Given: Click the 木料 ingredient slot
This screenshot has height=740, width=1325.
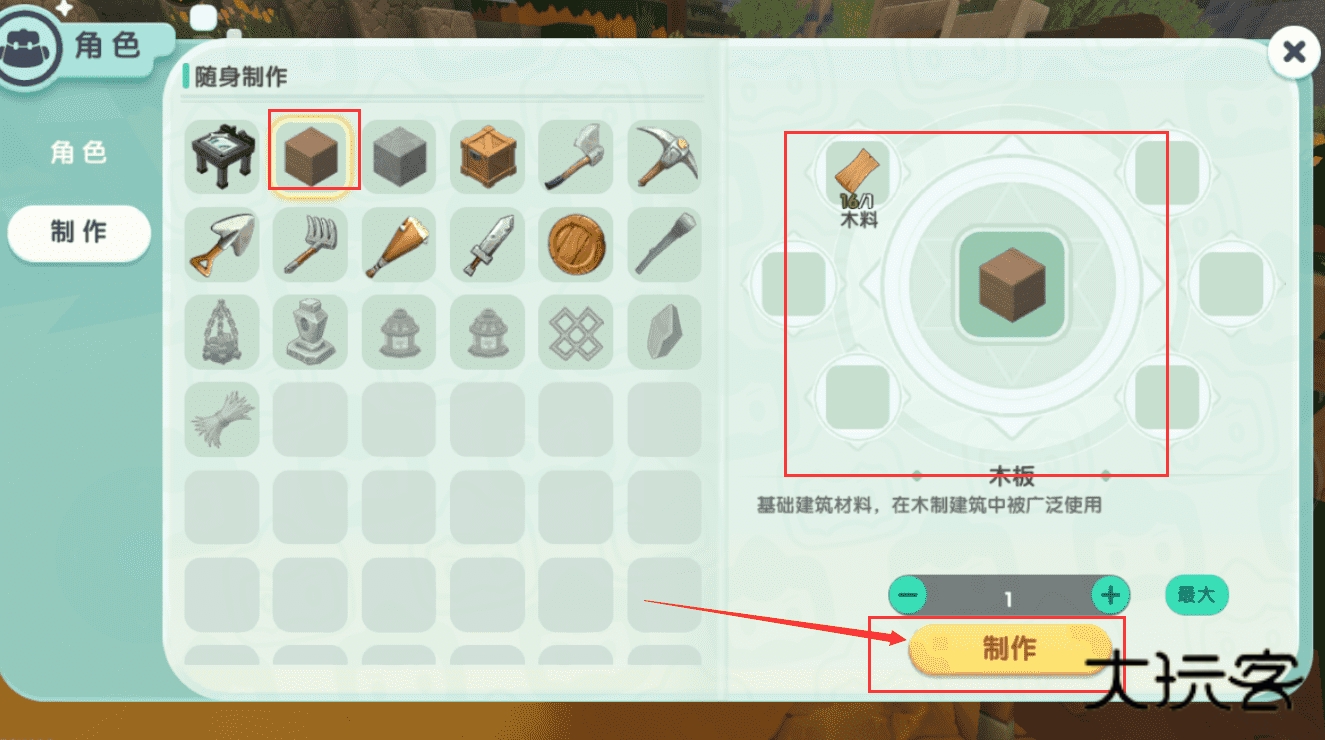Looking at the screenshot, I should pos(859,172).
